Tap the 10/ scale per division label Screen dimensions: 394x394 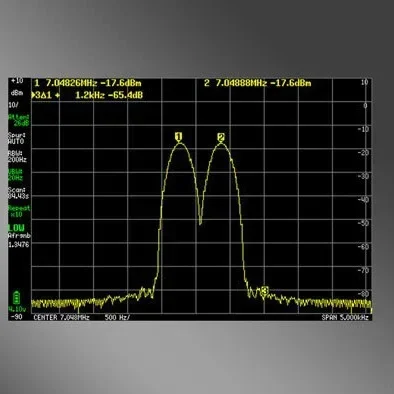click(x=14, y=105)
